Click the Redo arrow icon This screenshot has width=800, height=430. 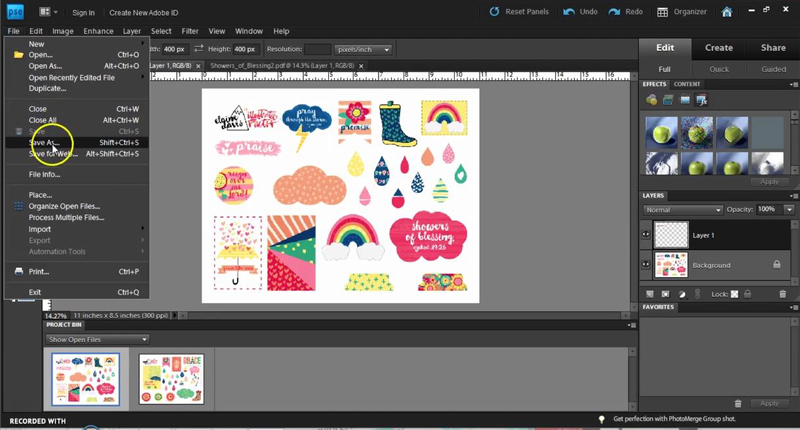click(614, 12)
